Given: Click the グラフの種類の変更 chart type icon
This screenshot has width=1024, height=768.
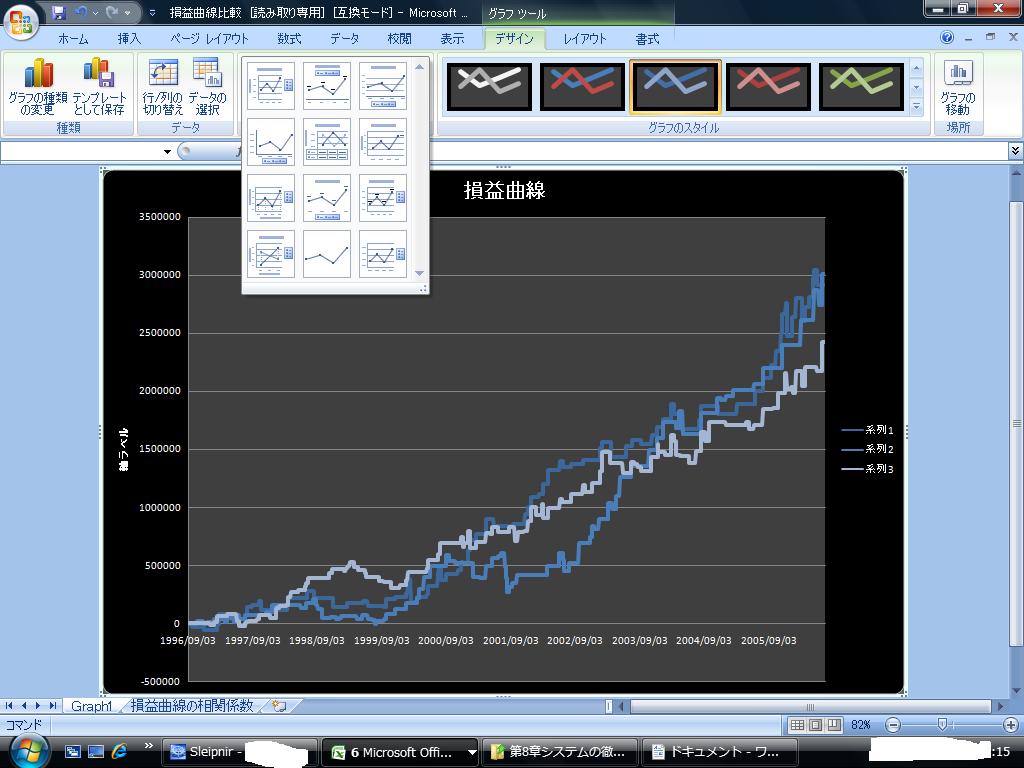Looking at the screenshot, I should click(x=37, y=86).
